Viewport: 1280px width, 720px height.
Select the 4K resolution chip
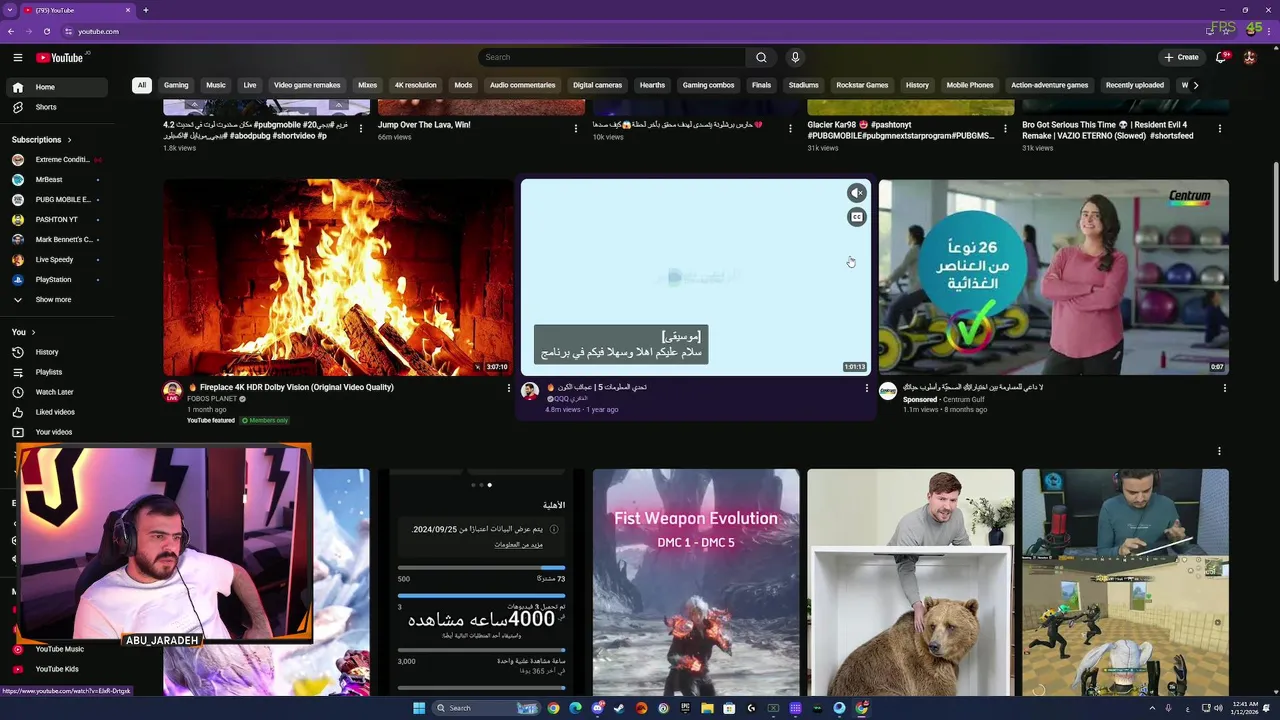pyautogui.click(x=415, y=85)
